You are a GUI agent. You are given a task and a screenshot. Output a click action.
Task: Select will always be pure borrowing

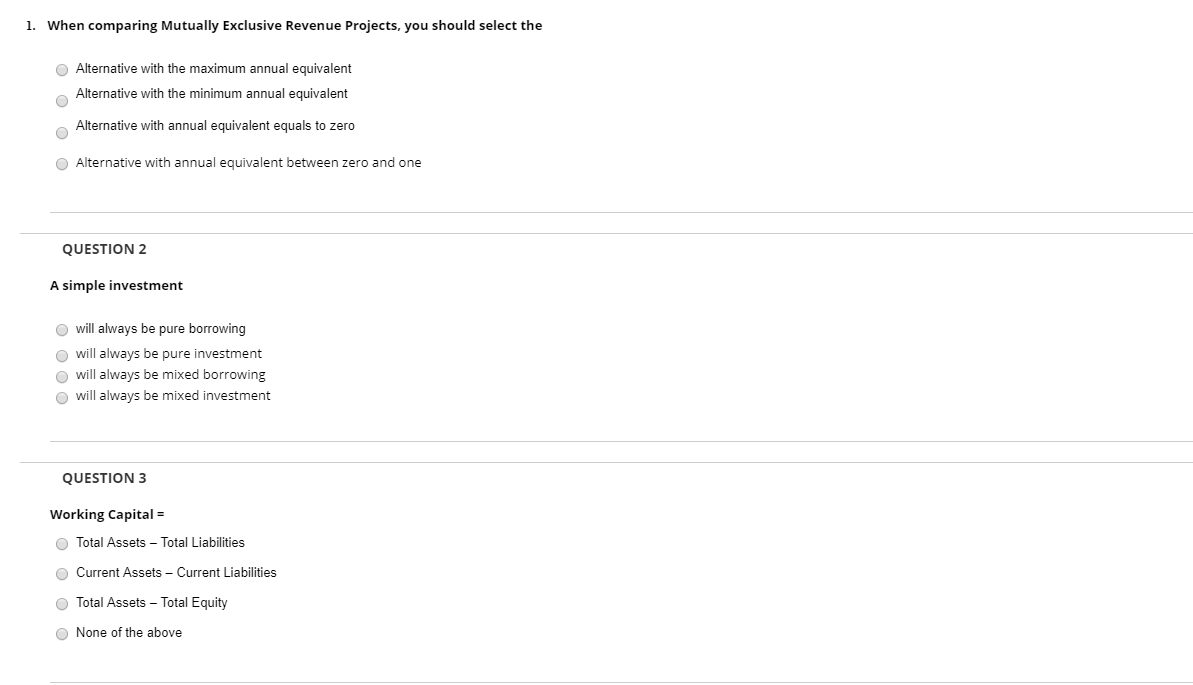(62, 329)
